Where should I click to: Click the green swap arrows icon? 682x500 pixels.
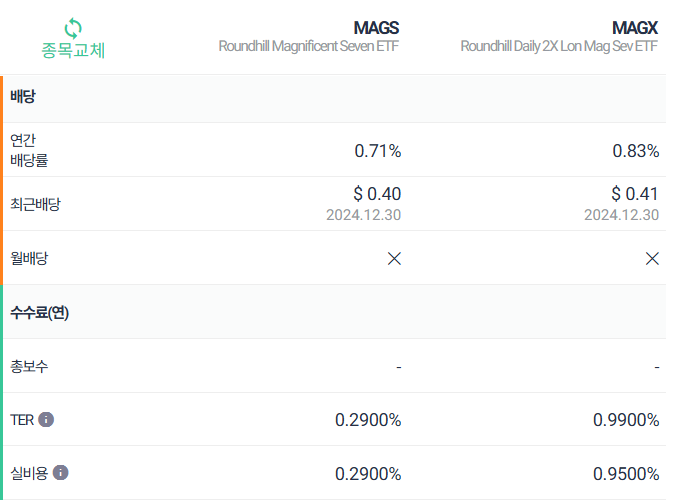[x=73, y=28]
